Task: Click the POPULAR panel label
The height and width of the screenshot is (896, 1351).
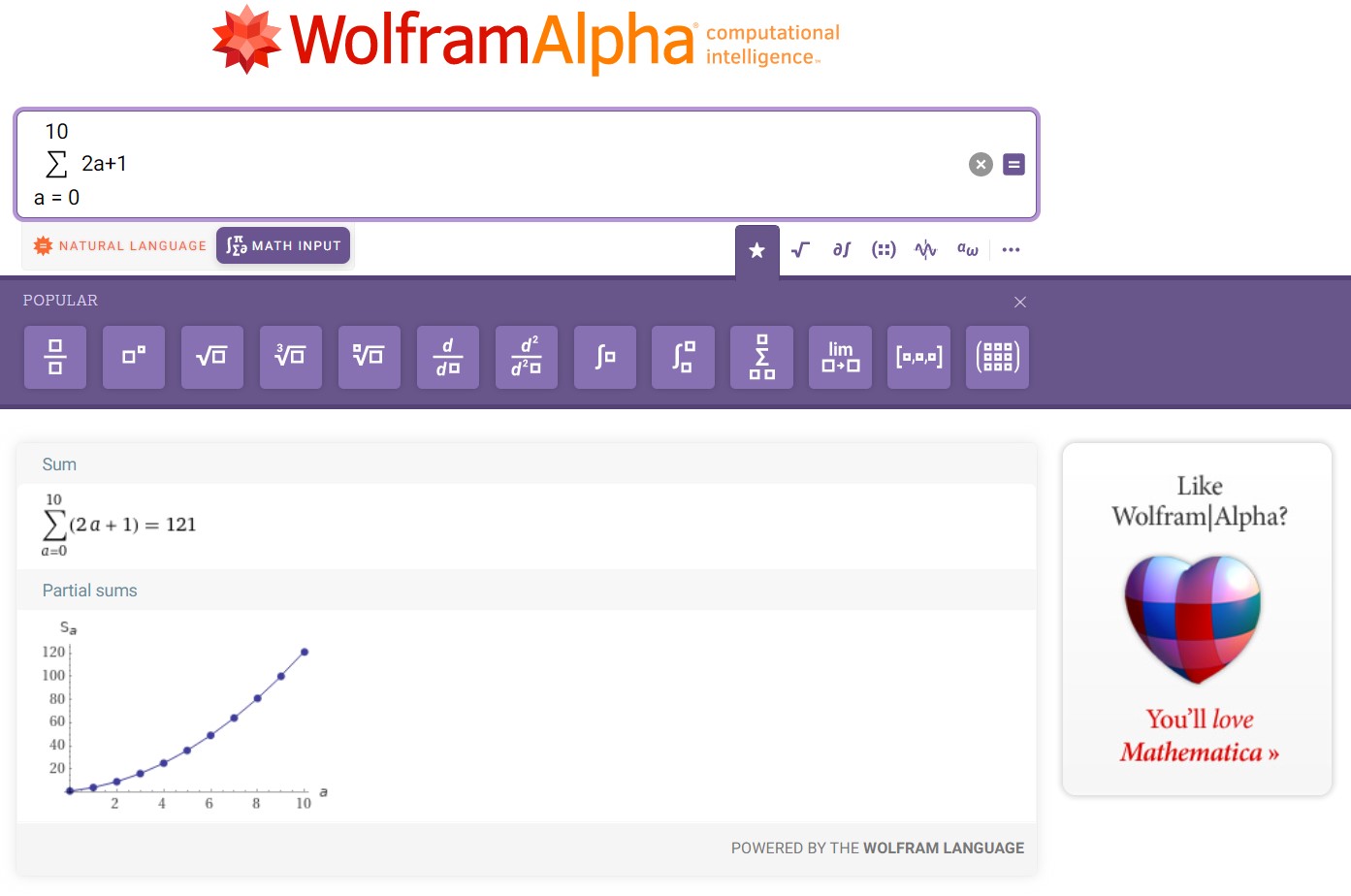Action: 60,301
